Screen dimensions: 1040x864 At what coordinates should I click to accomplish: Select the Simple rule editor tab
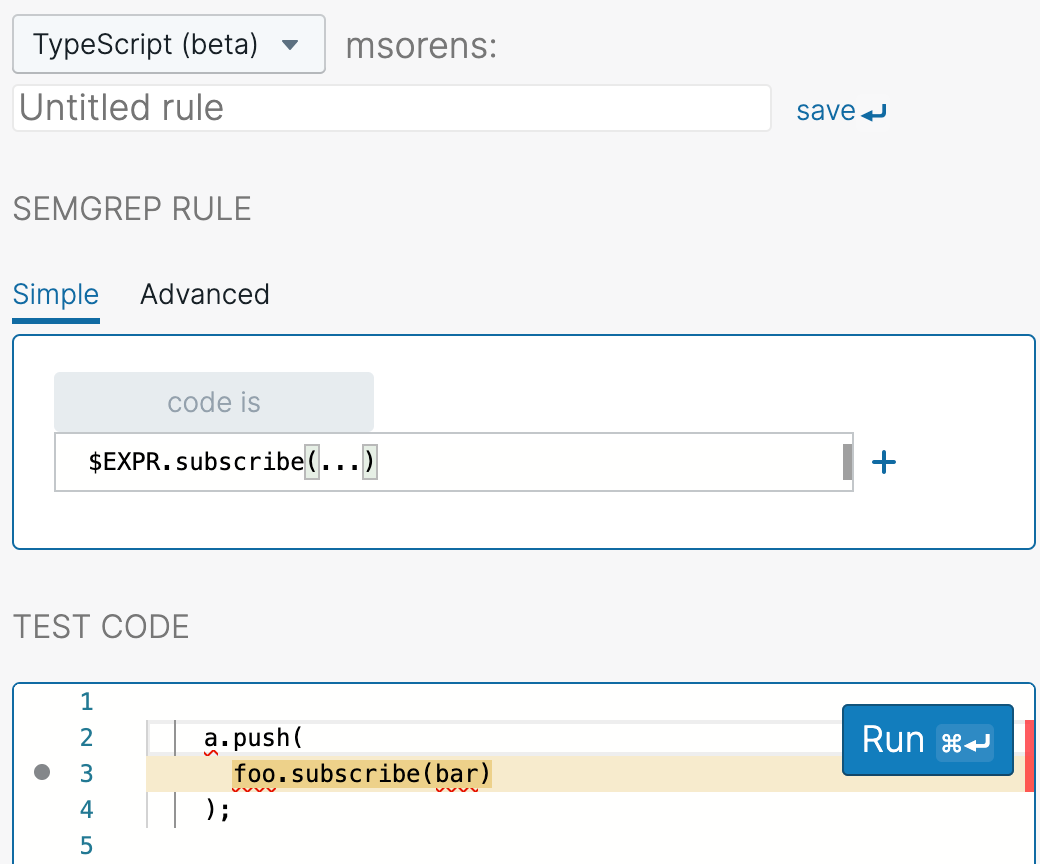[55, 294]
